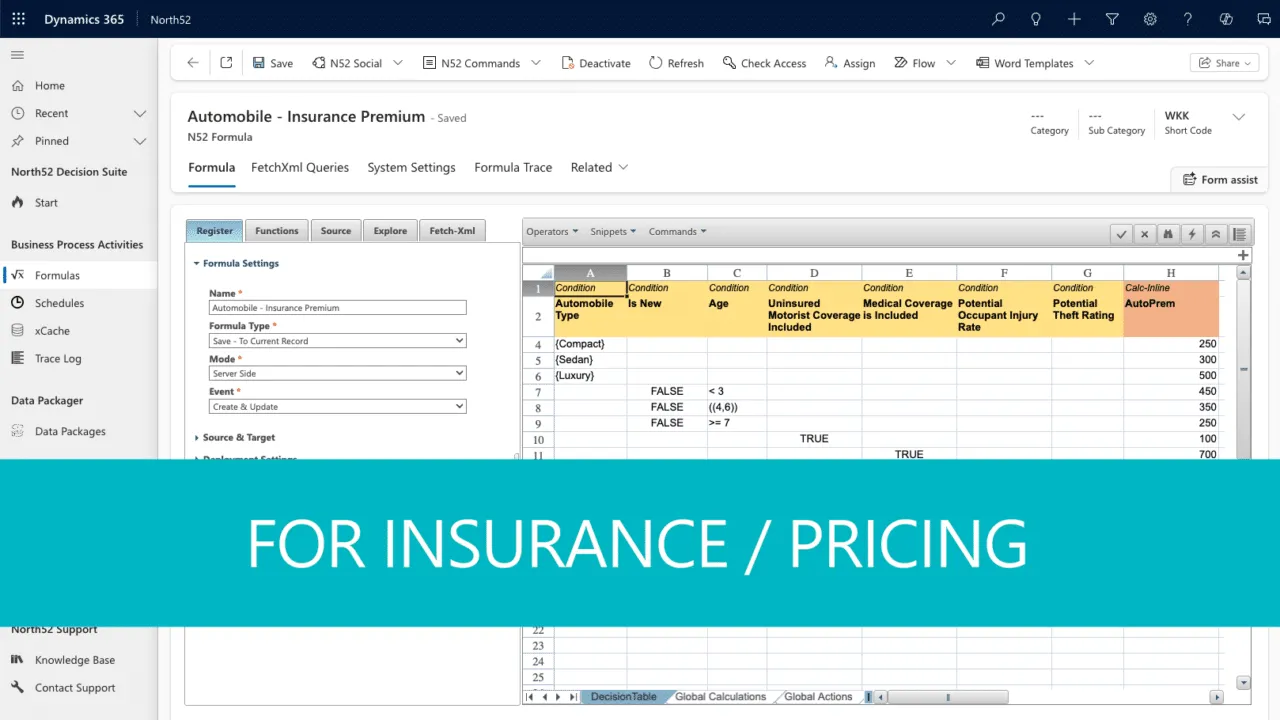Click the double-chevron collapse icon in formula editor
Image resolution: width=1280 pixels, height=720 pixels.
point(1216,234)
